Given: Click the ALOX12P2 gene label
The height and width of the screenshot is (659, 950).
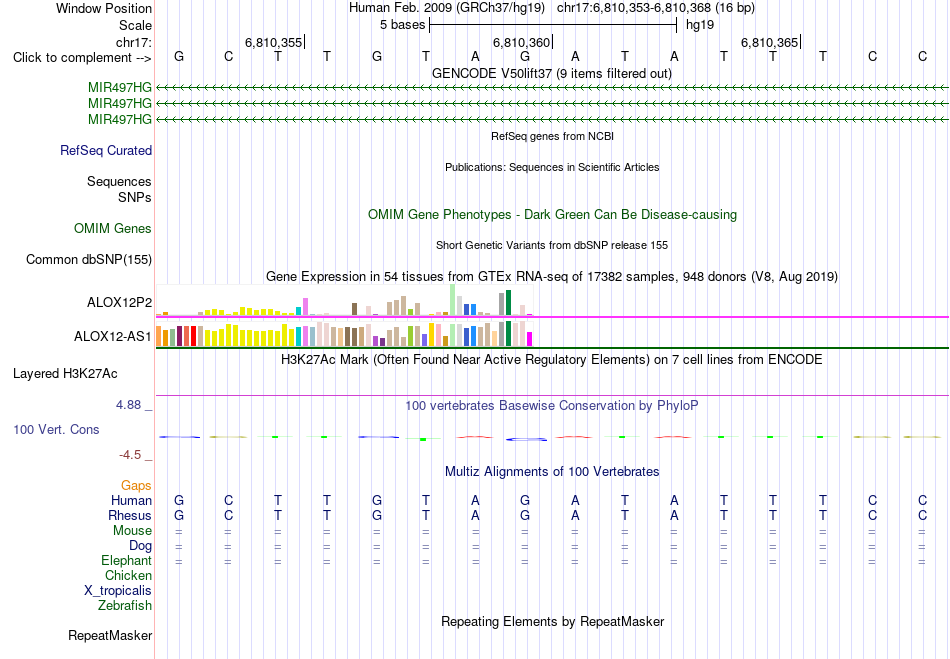Looking at the screenshot, I should [119, 302].
